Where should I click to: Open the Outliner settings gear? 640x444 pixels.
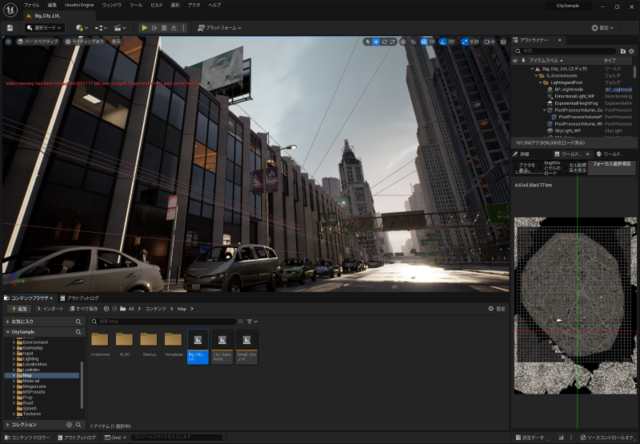(x=631, y=51)
